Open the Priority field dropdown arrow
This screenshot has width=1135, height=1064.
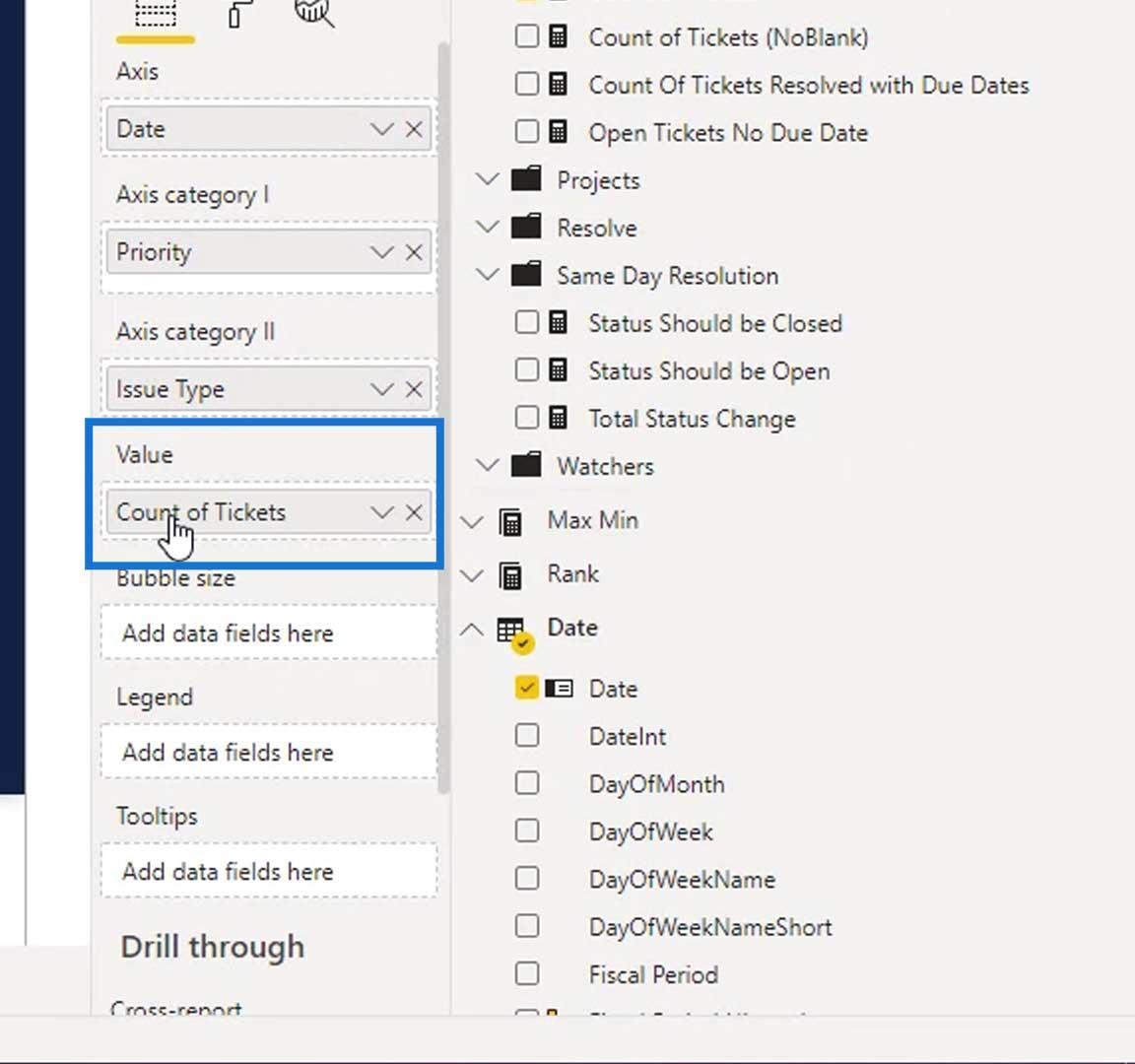coord(381,252)
